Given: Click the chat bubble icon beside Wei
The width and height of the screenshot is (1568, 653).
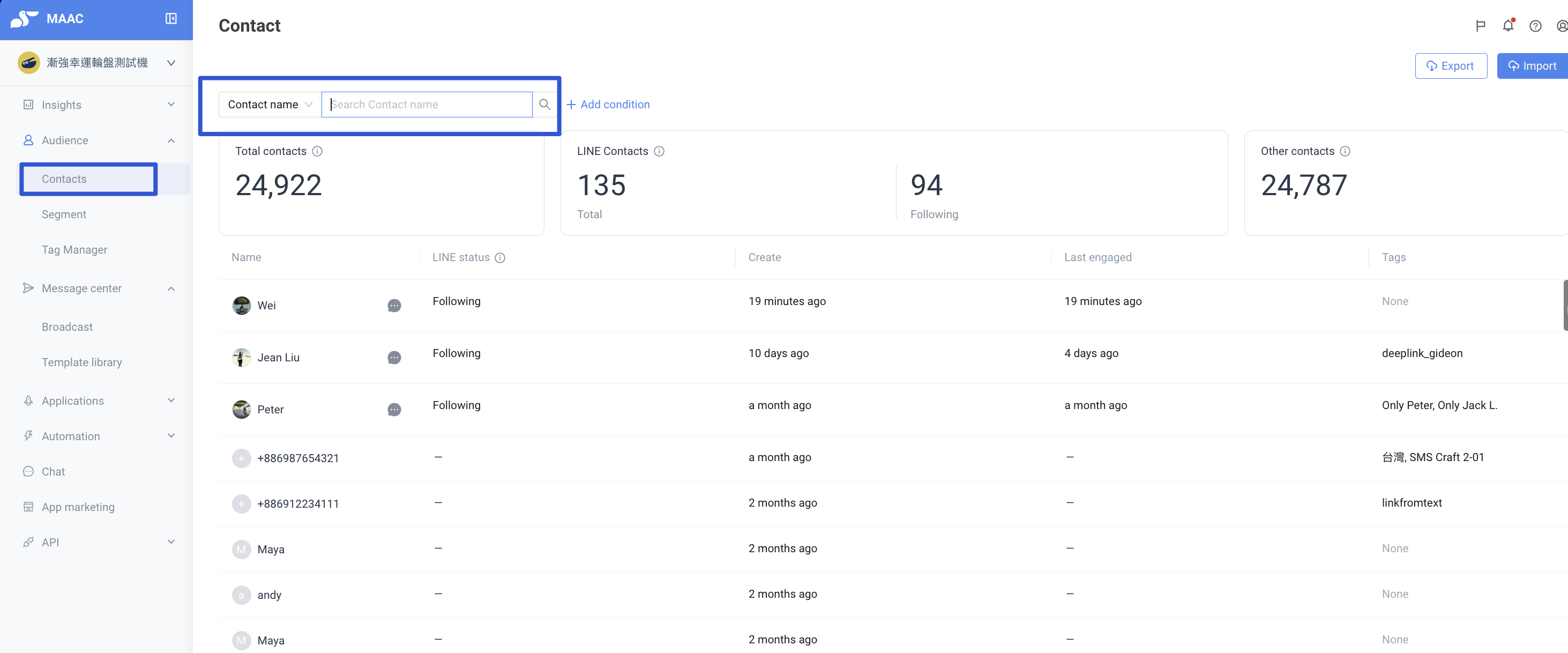Looking at the screenshot, I should pyautogui.click(x=394, y=305).
